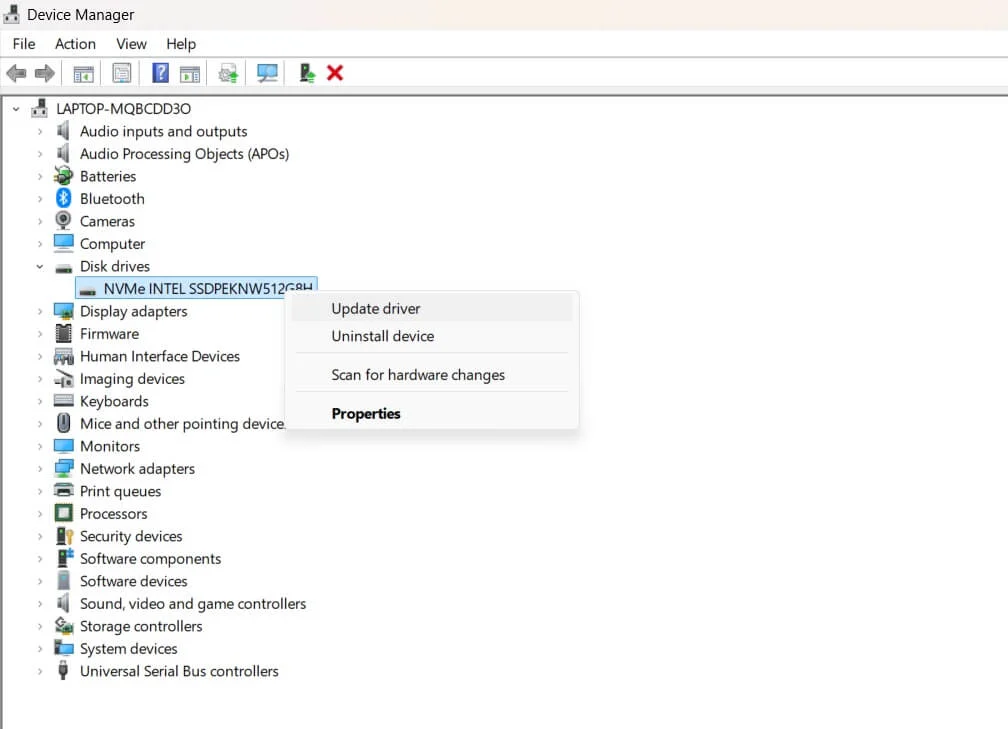Screen dimensions: 1008x729
Task: Expand the Universal Serial Bus controllers node
Action: click(x=40, y=672)
